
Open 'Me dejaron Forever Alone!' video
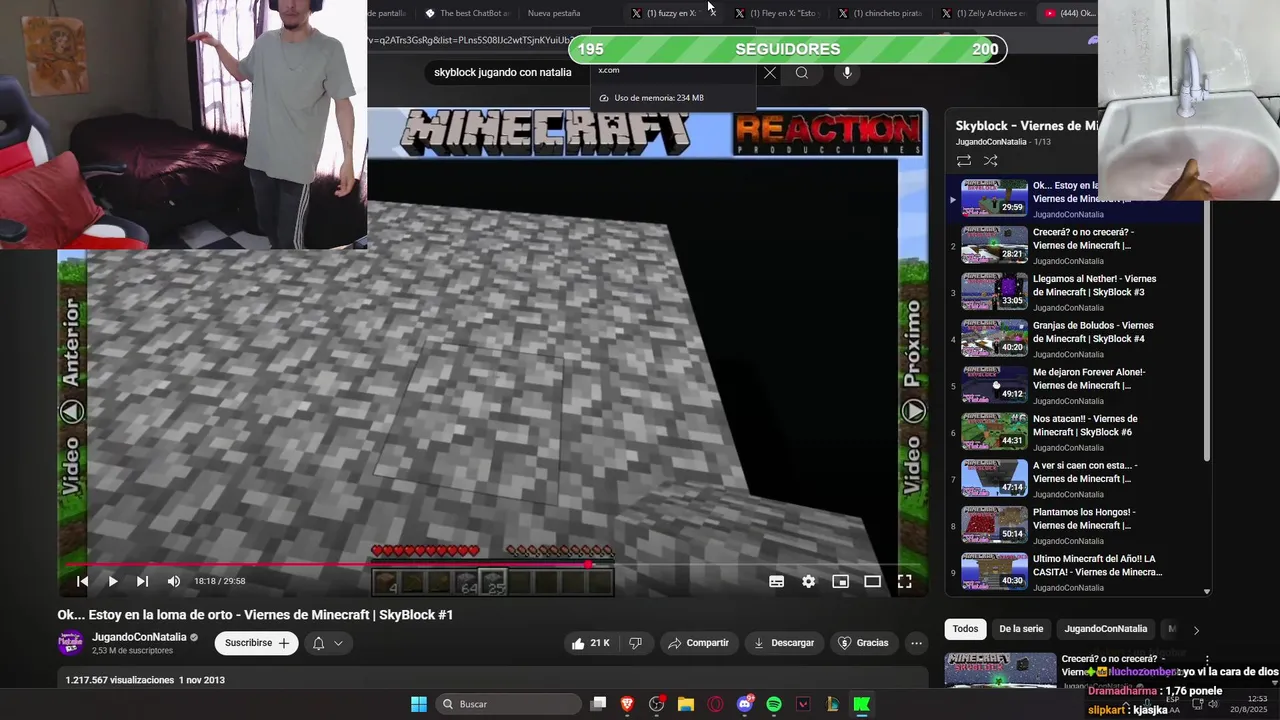coord(1075,386)
